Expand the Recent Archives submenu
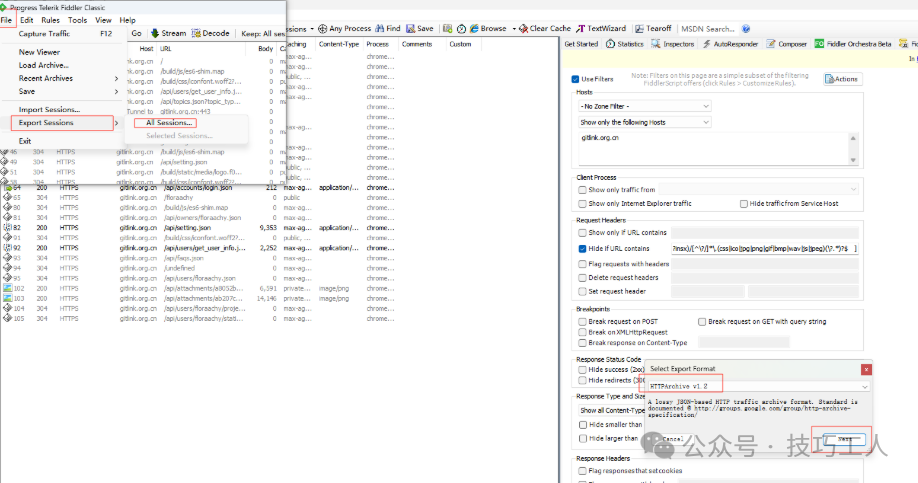Image resolution: width=918 pixels, height=483 pixels. (x=64, y=78)
